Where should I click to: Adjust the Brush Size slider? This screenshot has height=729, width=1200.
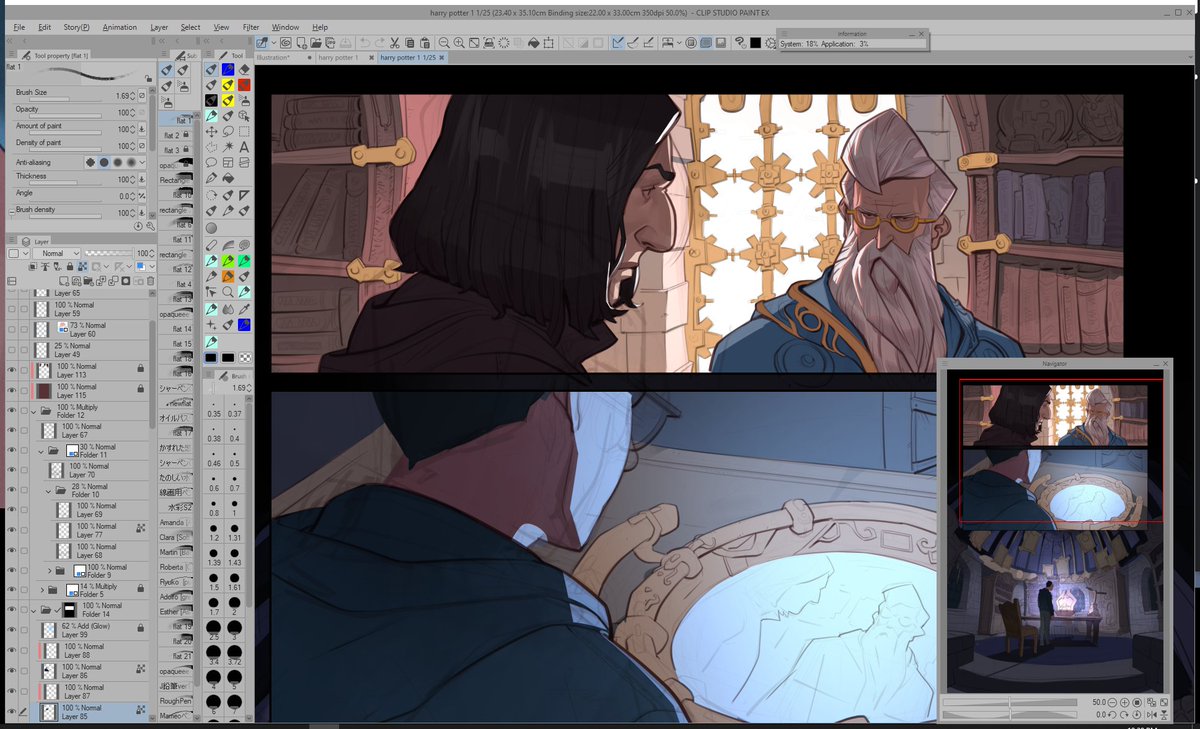click(x=65, y=99)
